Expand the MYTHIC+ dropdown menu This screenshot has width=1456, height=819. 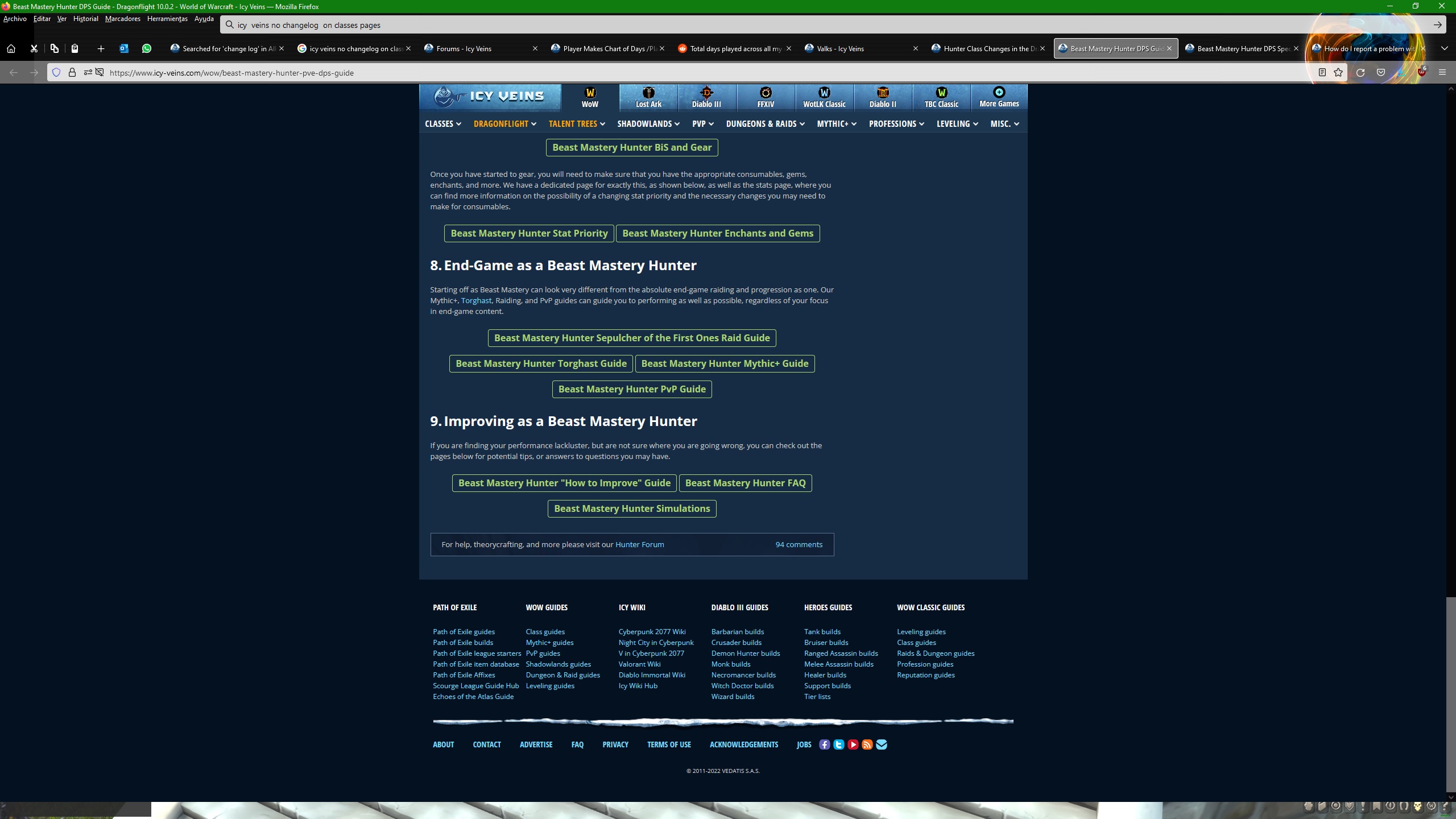(x=837, y=123)
